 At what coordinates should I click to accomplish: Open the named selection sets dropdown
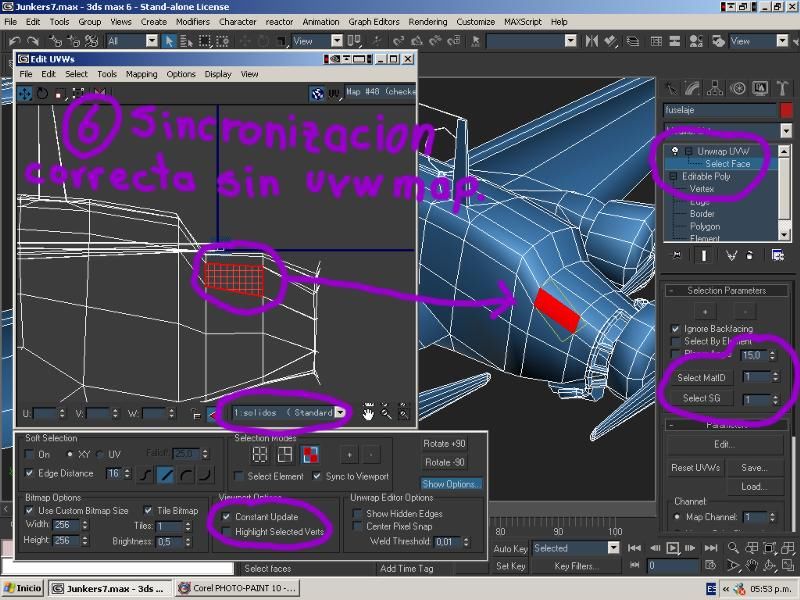[x=570, y=41]
